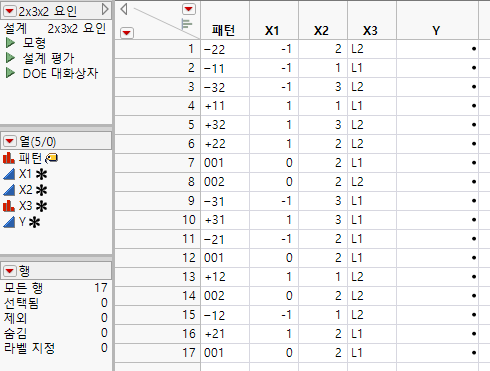Select the DOE 대화상자 script label

[60, 73]
